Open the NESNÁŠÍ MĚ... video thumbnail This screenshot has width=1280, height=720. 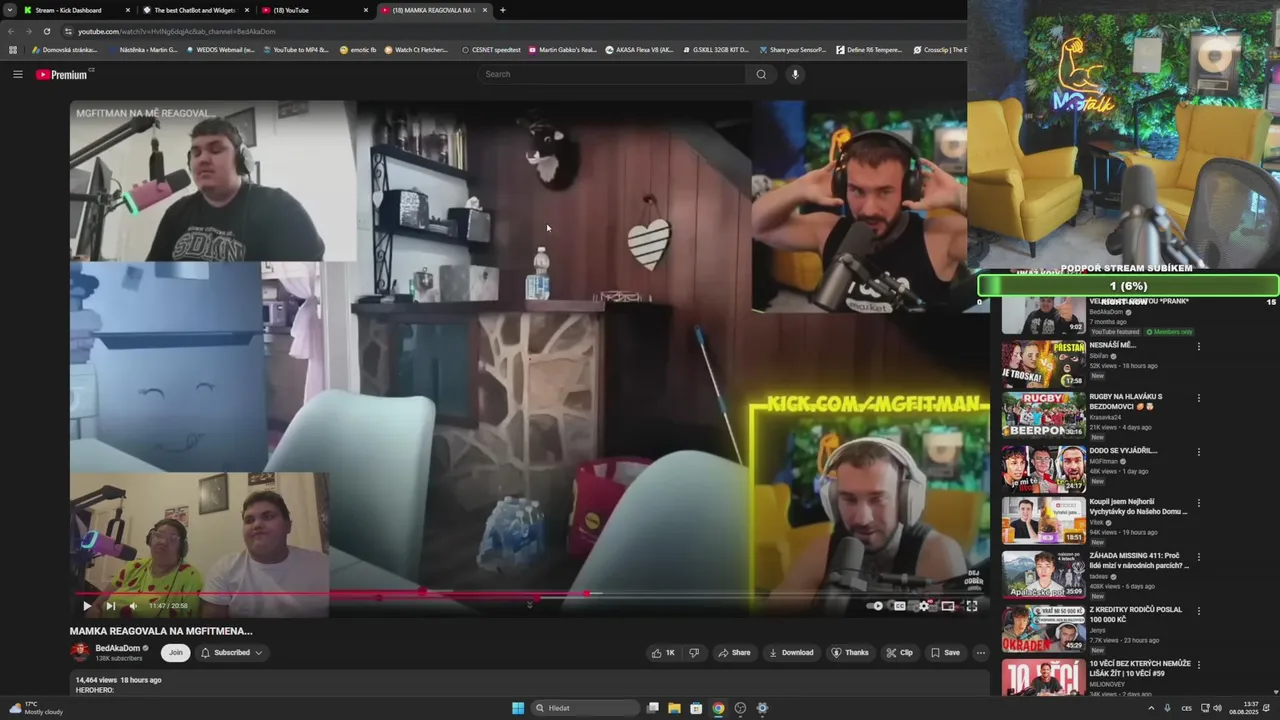pyautogui.click(x=1043, y=364)
